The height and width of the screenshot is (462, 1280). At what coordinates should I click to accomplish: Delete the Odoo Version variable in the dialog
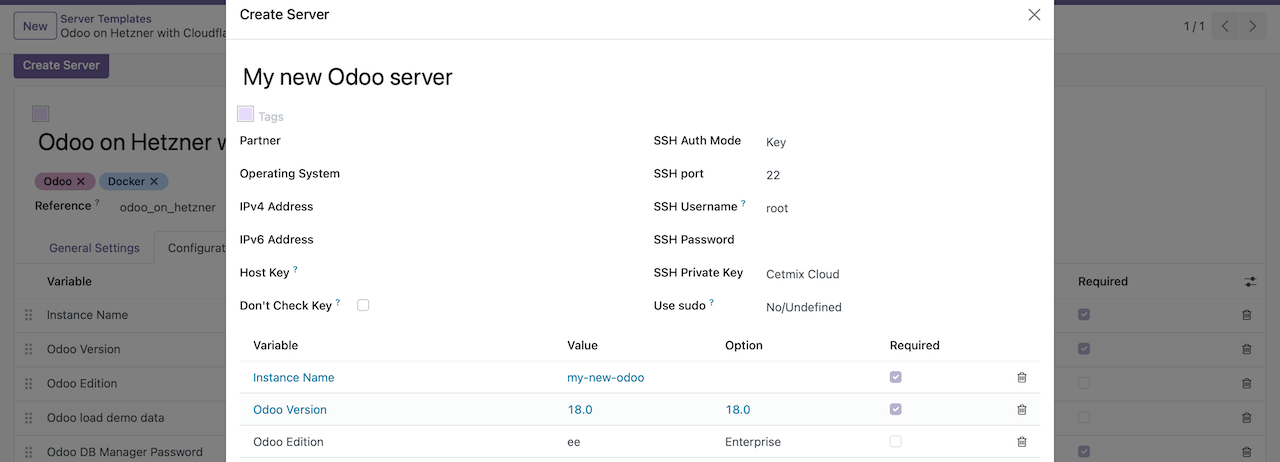click(x=1021, y=410)
